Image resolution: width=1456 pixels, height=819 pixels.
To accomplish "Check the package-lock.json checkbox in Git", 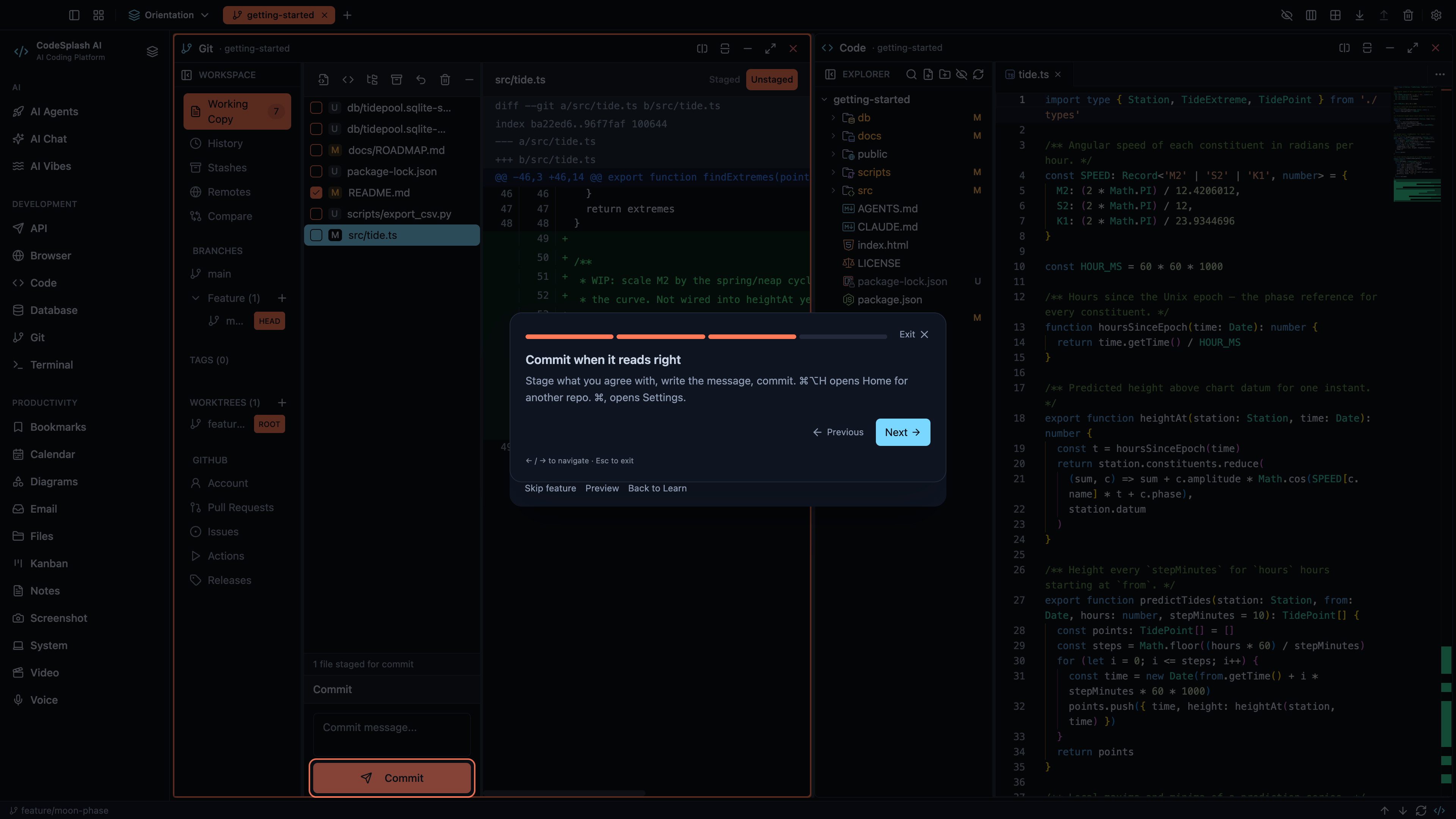I will point(317,171).
